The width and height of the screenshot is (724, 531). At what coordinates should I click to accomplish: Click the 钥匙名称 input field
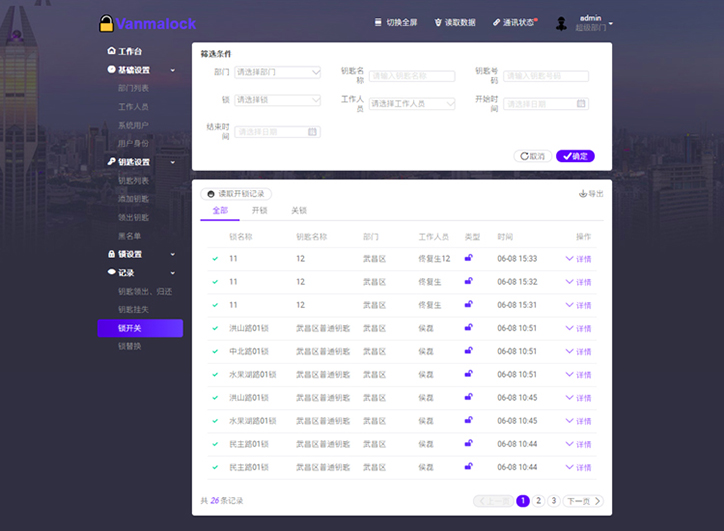click(412, 75)
